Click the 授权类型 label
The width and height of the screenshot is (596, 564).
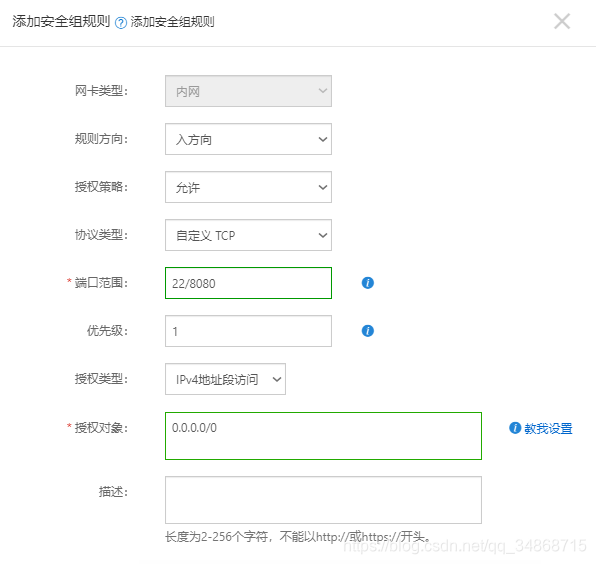tap(101, 379)
